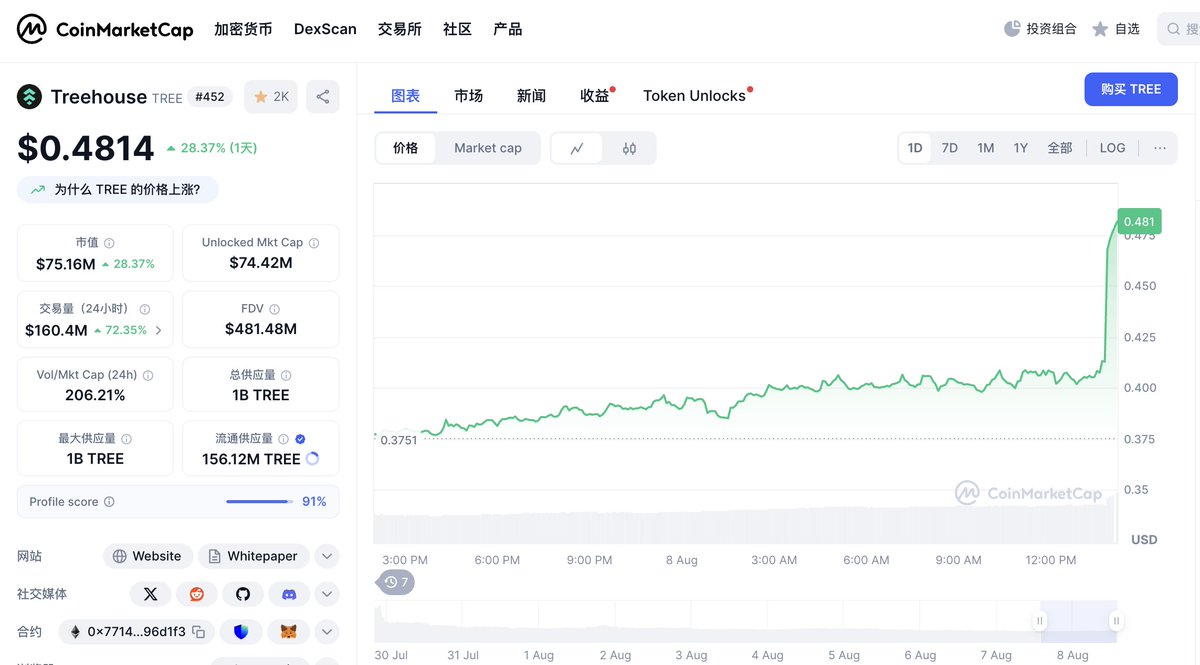
Task: Switch chart to line view
Action: (x=577, y=148)
